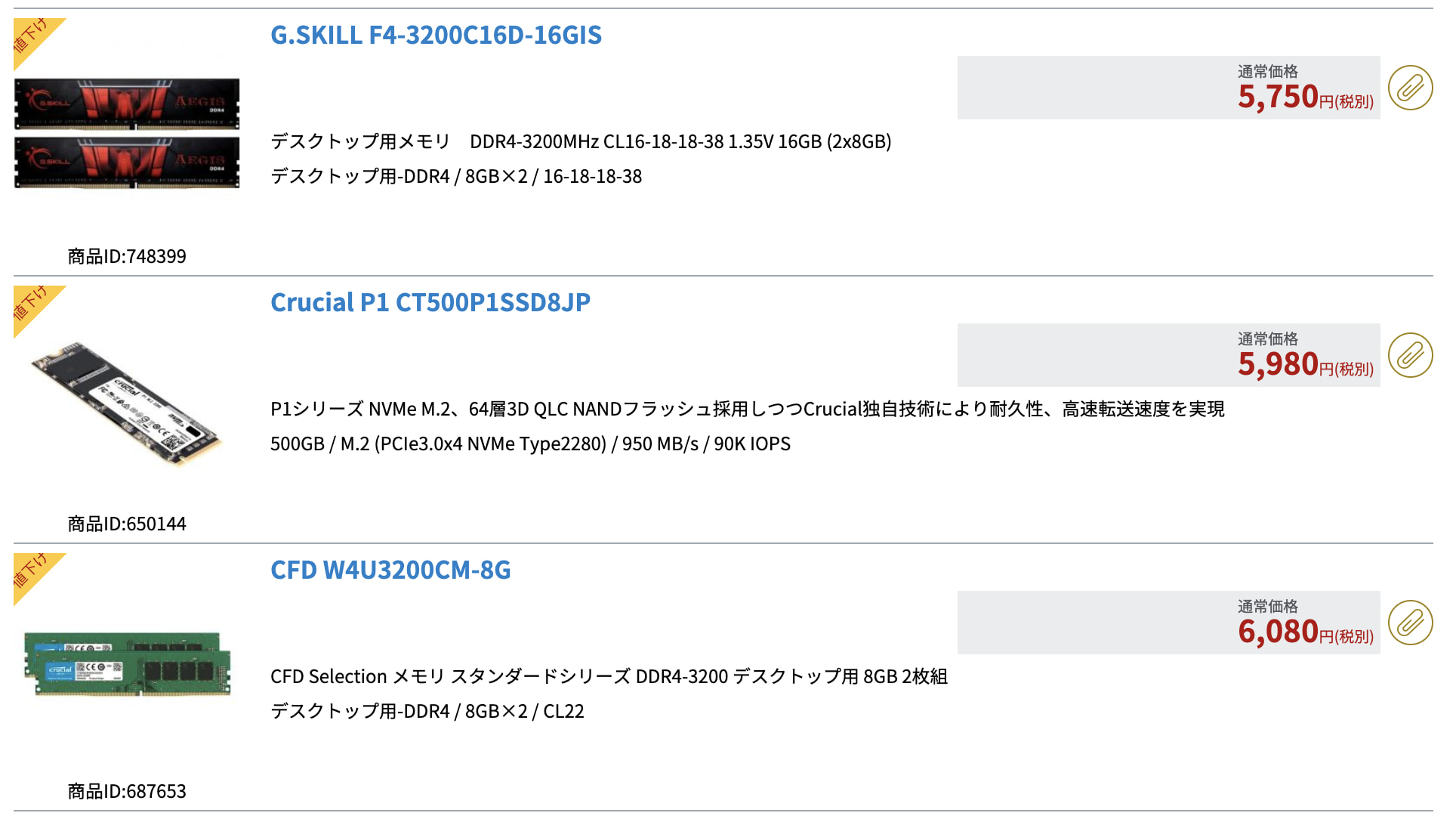
Task: Click the paperclip icon for Crucial P1 SSD
Action: tap(1410, 355)
